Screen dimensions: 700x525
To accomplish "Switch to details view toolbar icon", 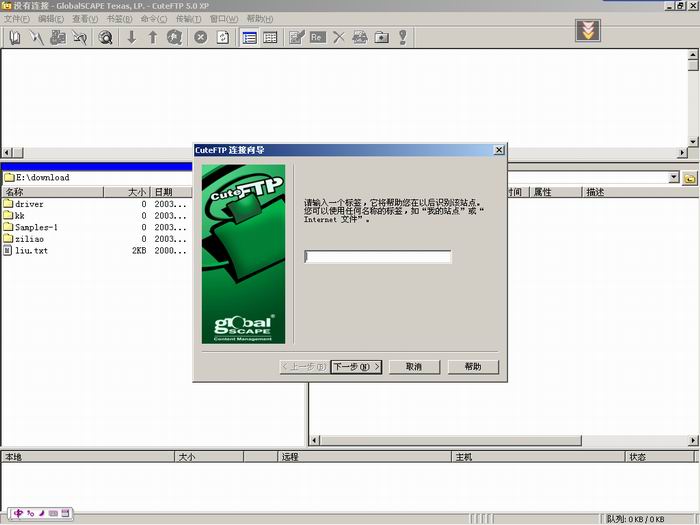I will [x=270, y=38].
